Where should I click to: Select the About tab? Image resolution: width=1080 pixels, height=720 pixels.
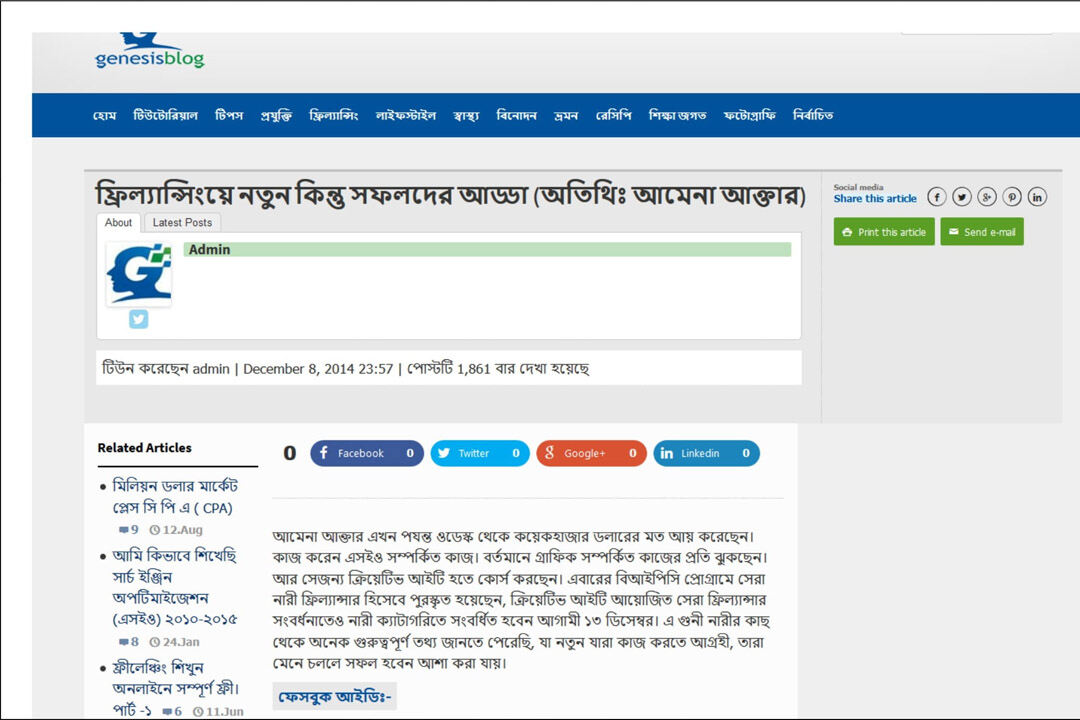pyautogui.click(x=119, y=222)
